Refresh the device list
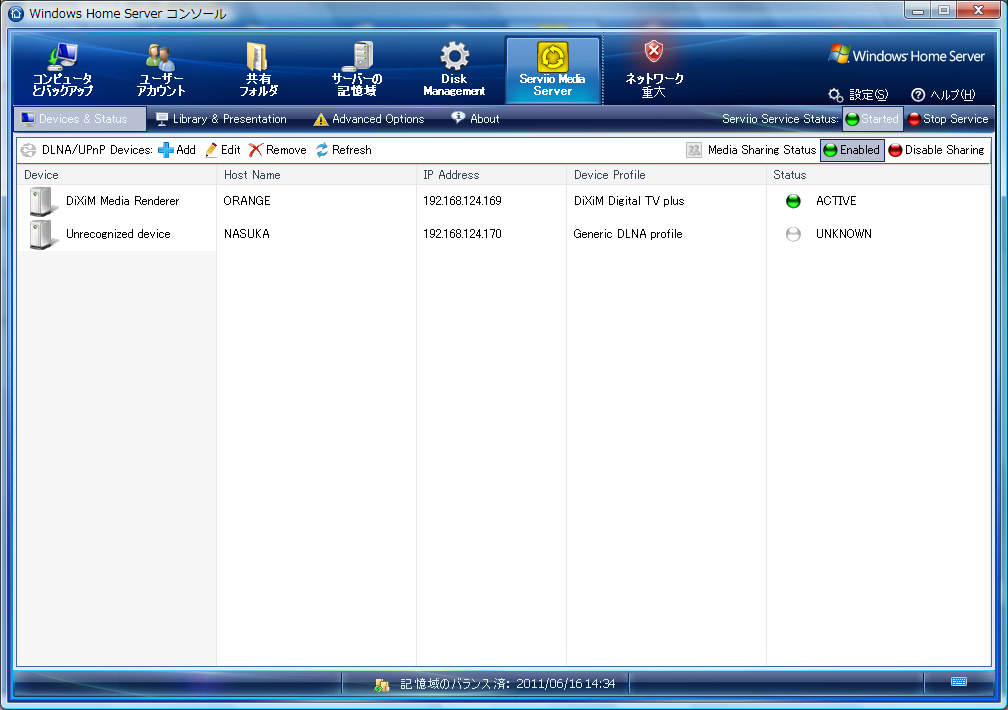 point(343,150)
